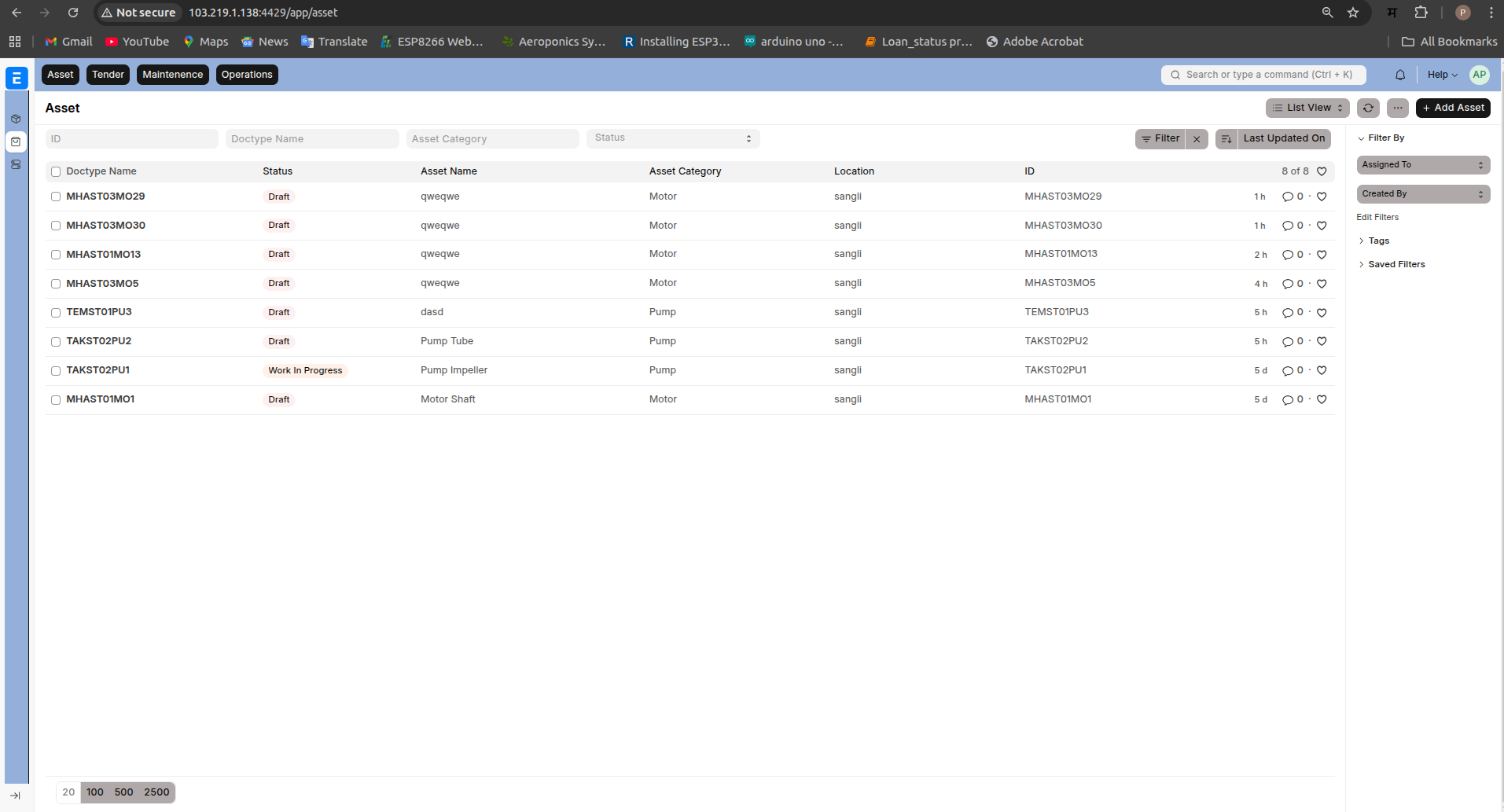Like the MHAST03MO29 row heart icon

point(1322,197)
